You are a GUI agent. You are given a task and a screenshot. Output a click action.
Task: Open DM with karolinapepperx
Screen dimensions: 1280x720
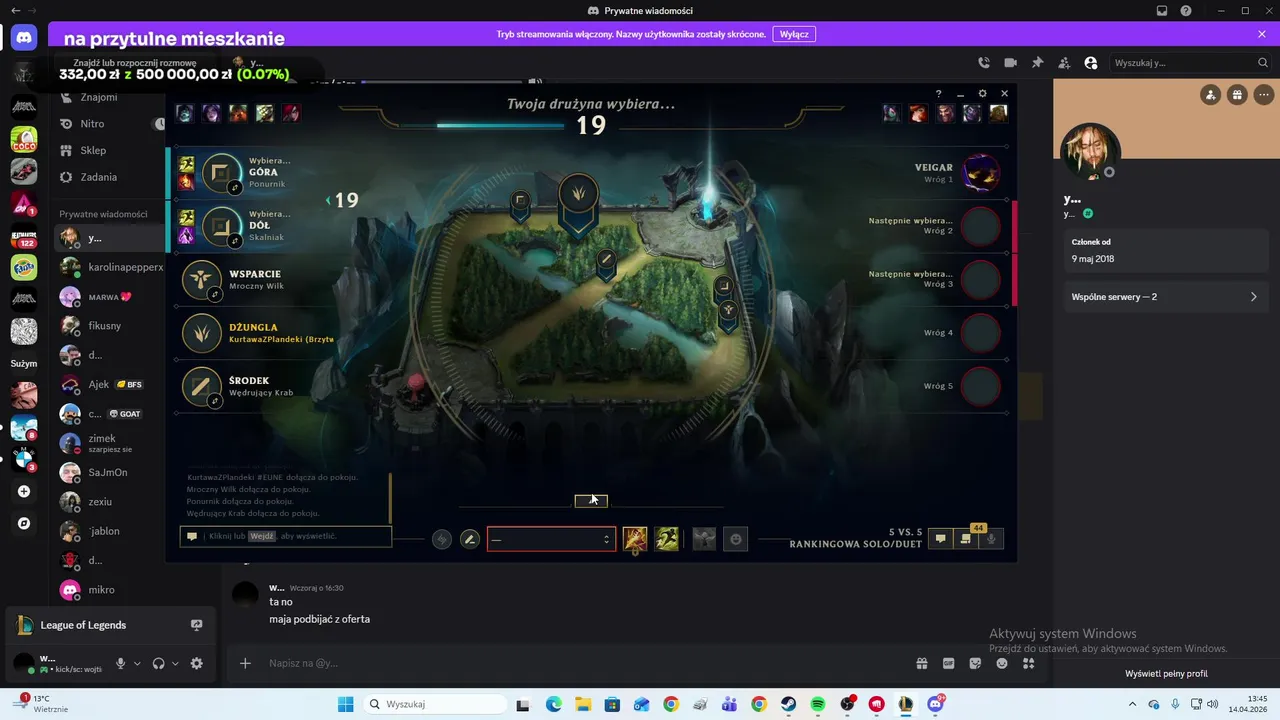point(110,268)
